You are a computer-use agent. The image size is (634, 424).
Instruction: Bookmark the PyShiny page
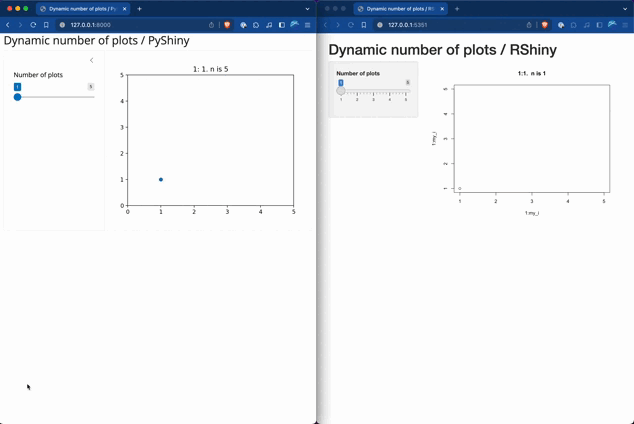pyautogui.click(x=46, y=25)
